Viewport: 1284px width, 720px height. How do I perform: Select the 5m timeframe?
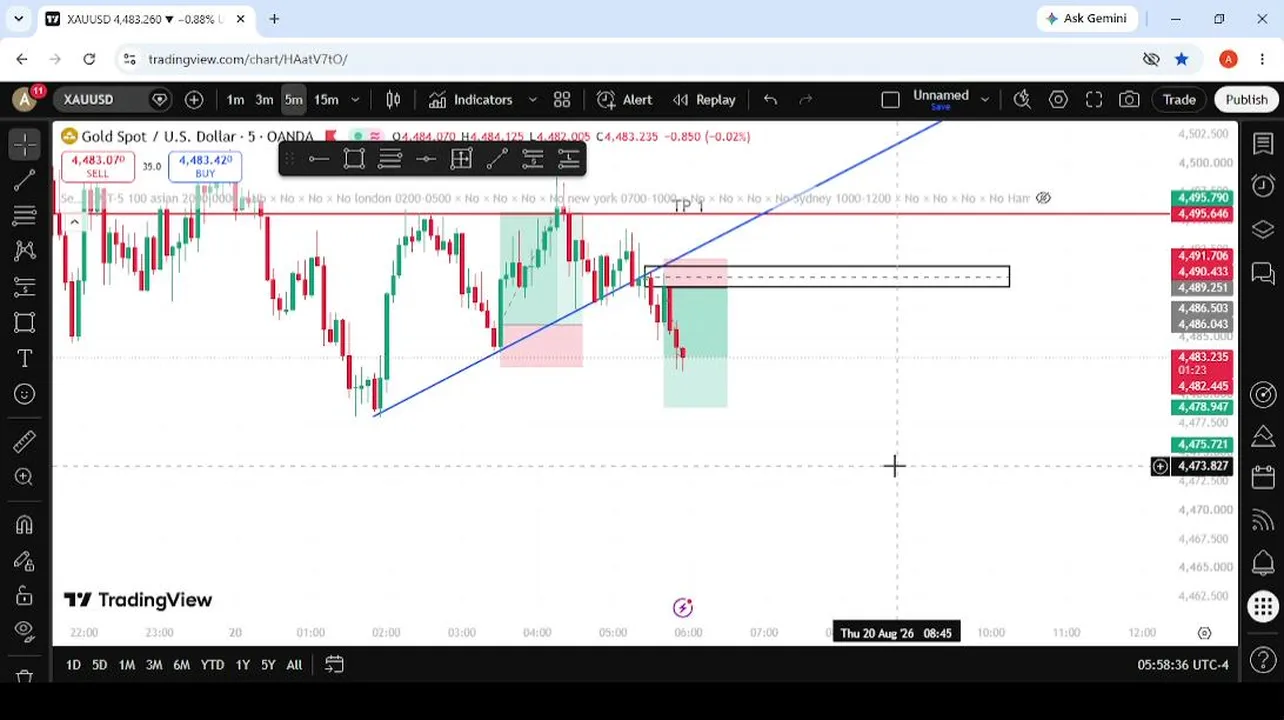(293, 99)
